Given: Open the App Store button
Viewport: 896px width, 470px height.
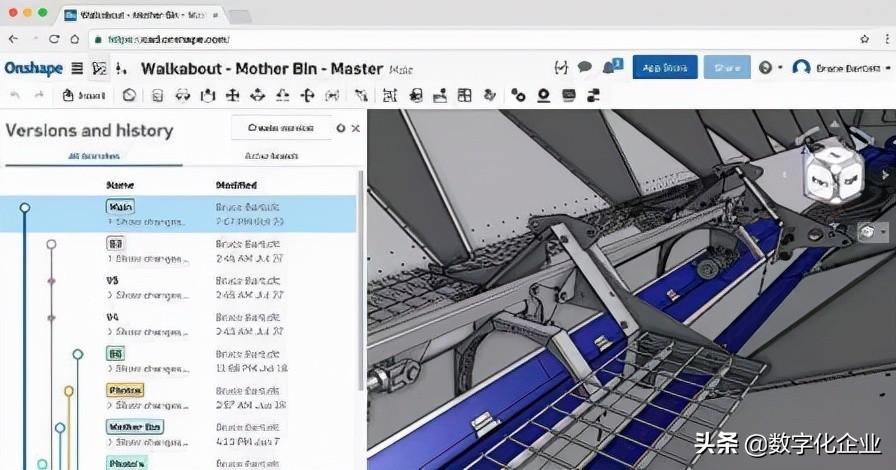Looking at the screenshot, I should [x=665, y=67].
